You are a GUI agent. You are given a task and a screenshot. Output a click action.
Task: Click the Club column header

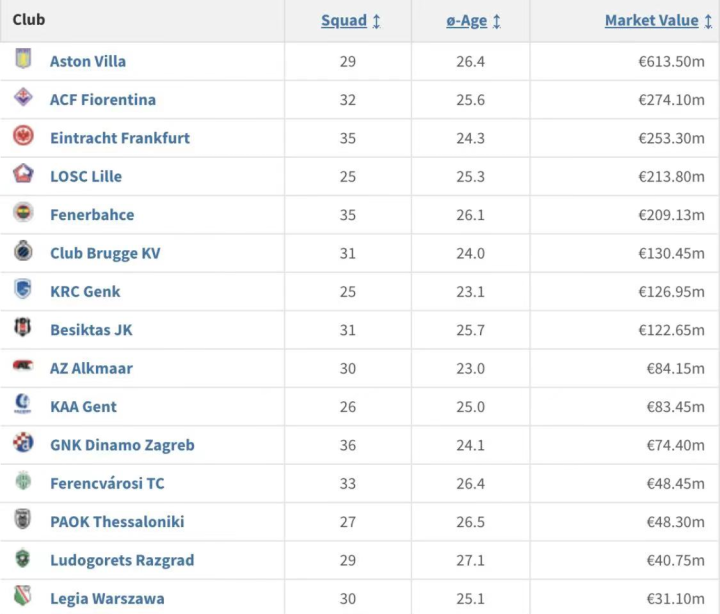tap(29, 19)
